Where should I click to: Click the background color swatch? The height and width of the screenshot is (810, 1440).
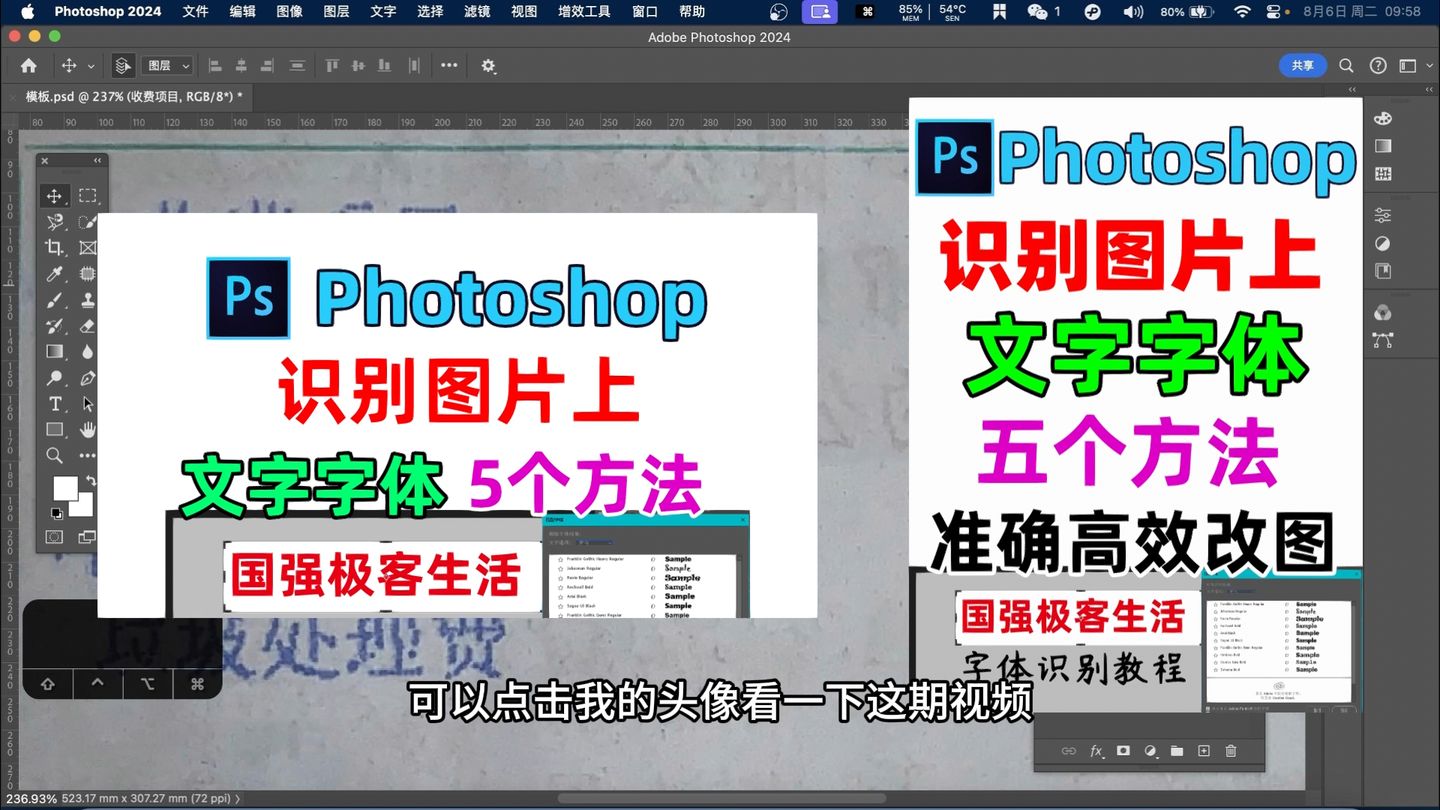[85, 507]
